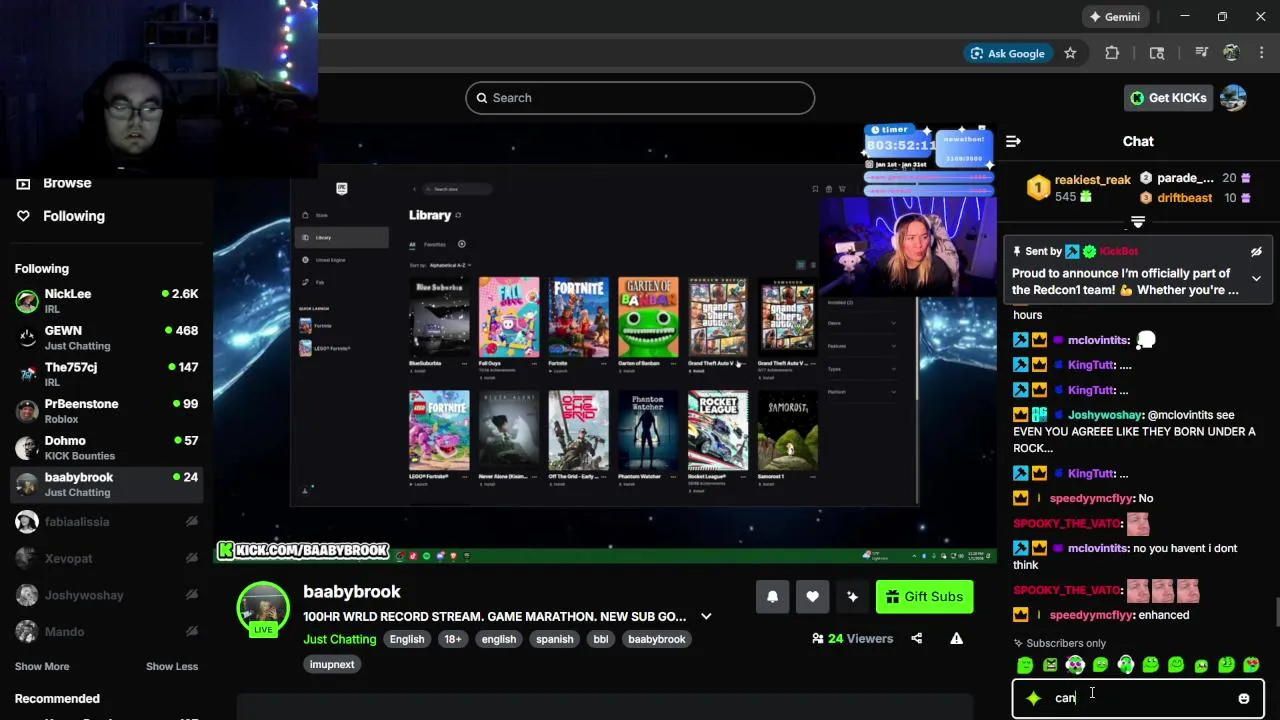Screen dimensions: 1280x720
Task: Click speedyymcflyy's 'enhanced' message username
Action: coord(1091,615)
